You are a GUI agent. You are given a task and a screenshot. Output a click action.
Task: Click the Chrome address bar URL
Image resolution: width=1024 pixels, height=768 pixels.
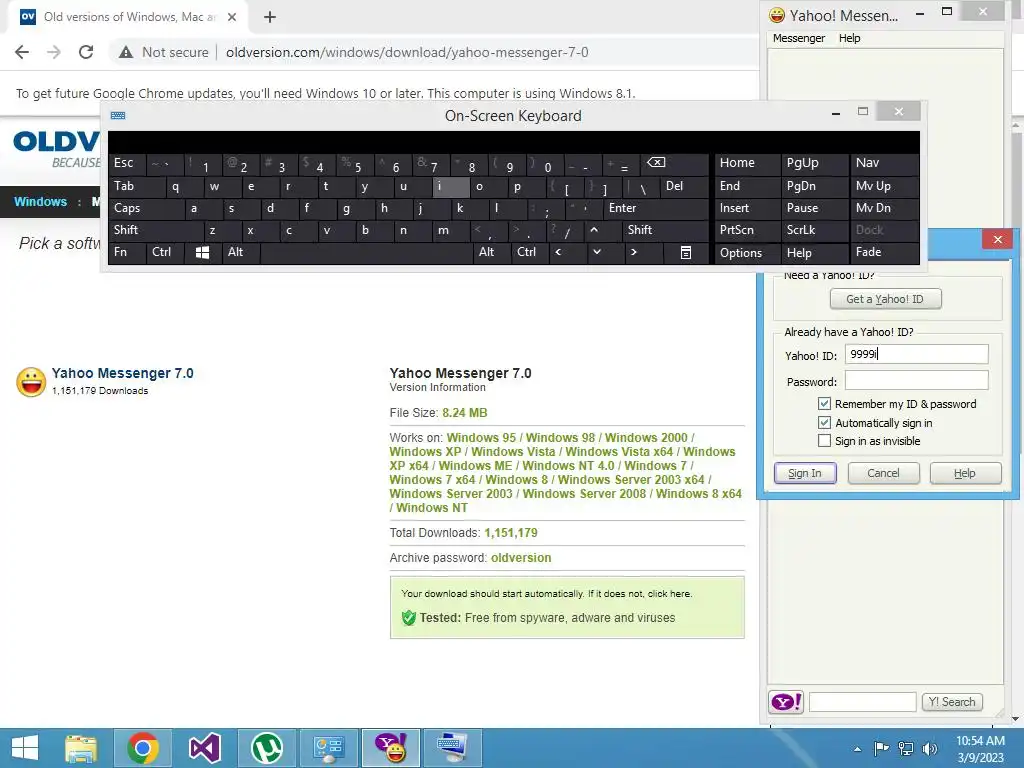tap(407, 52)
